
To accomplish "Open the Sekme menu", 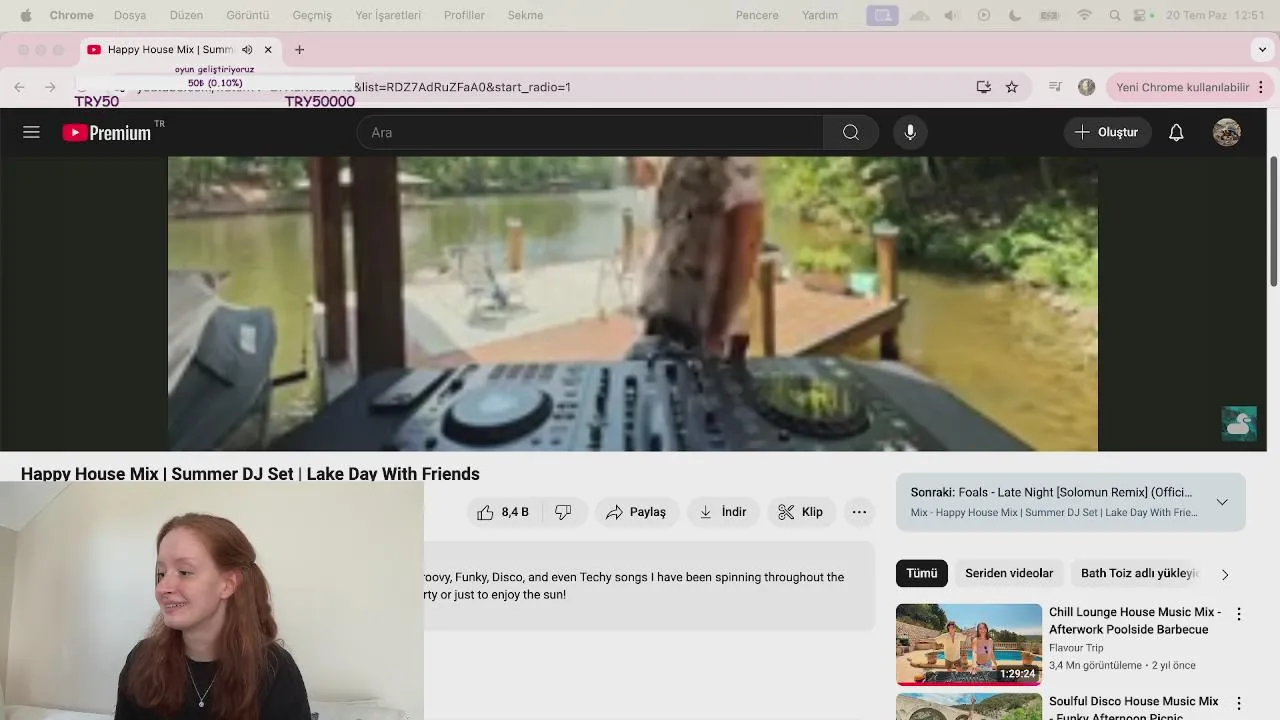I will pyautogui.click(x=525, y=15).
